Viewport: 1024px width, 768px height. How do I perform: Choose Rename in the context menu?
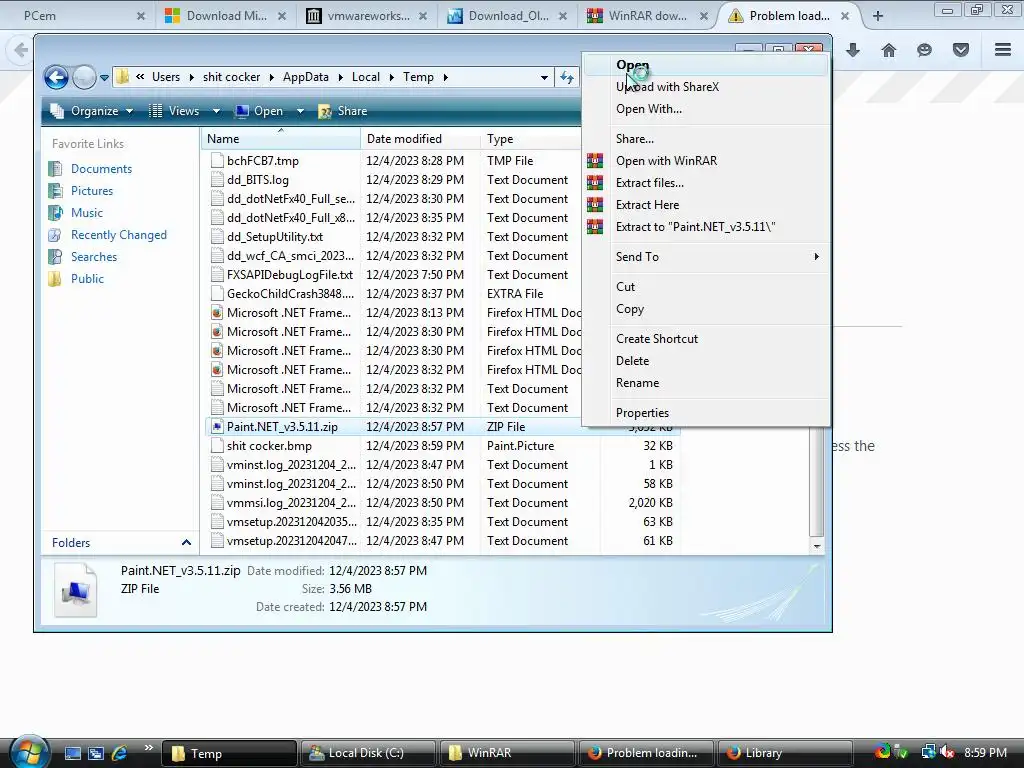click(x=706, y=383)
